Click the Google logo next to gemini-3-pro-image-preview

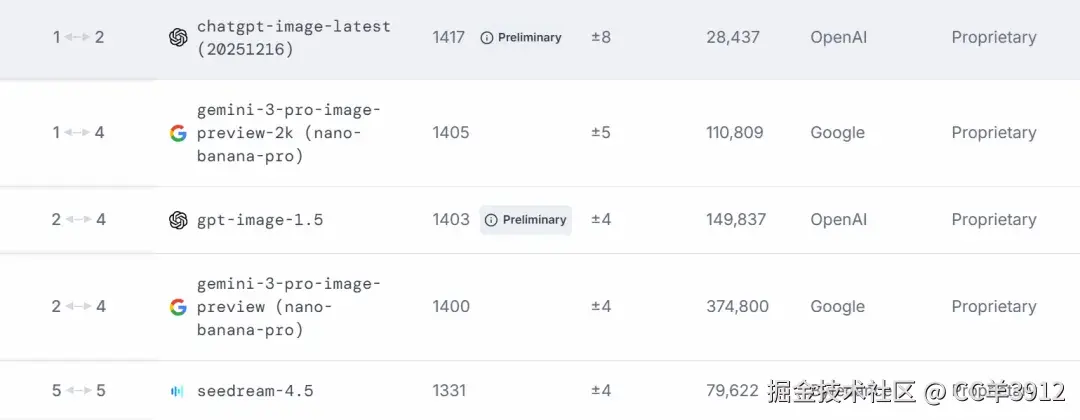click(x=178, y=307)
